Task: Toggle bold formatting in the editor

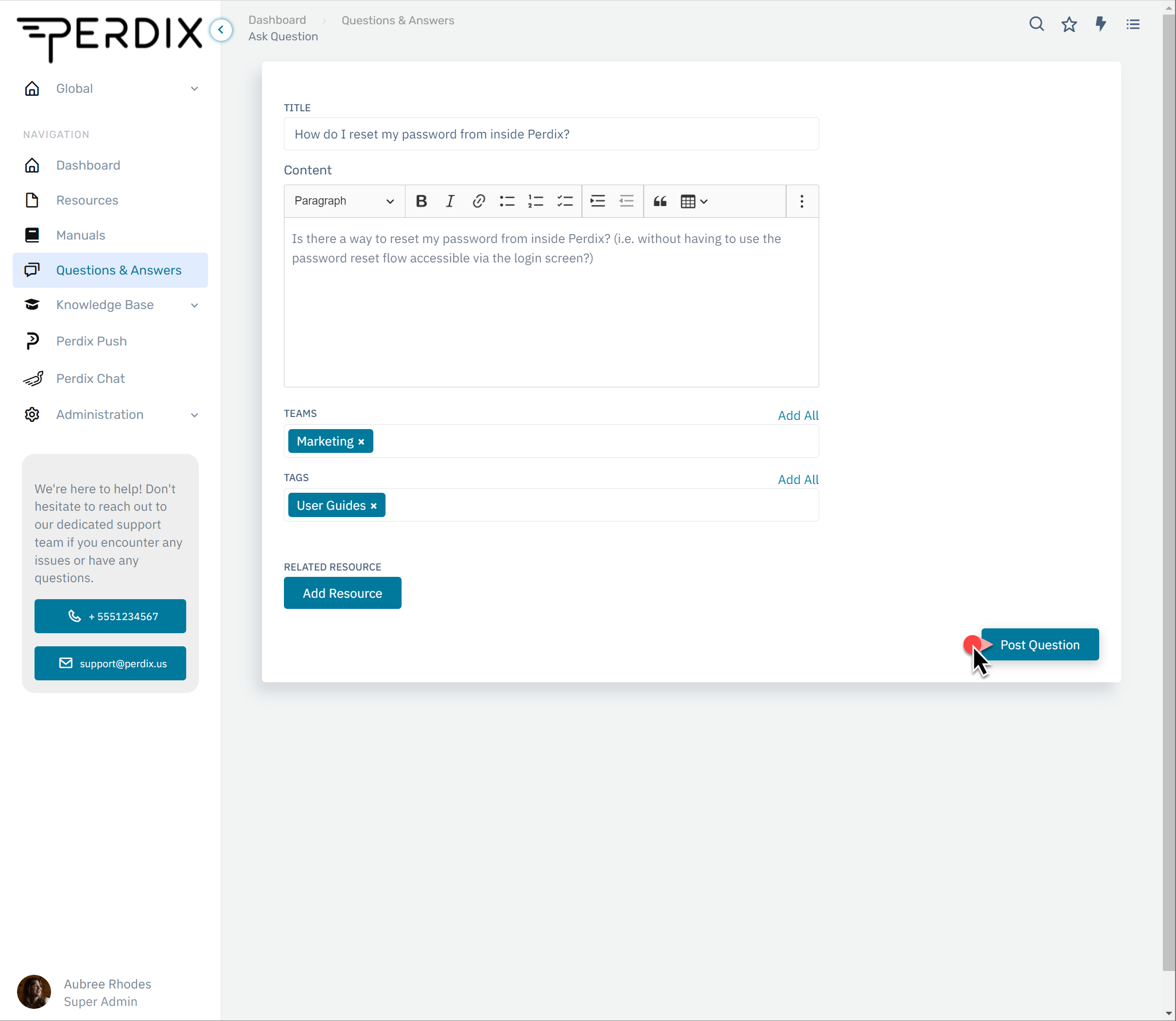Action: point(421,201)
